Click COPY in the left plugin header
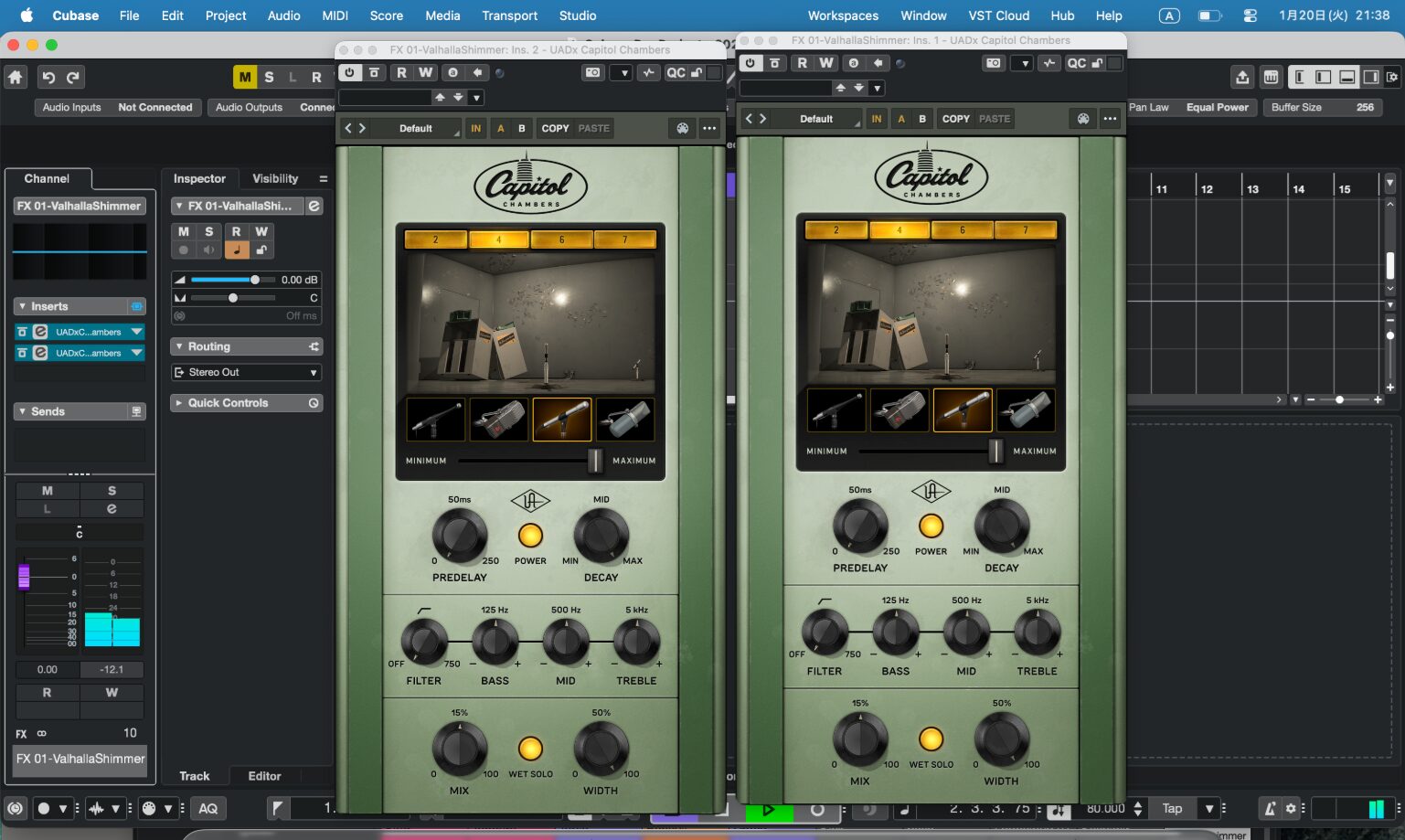Image resolution: width=1405 pixels, height=840 pixels. [x=555, y=129]
